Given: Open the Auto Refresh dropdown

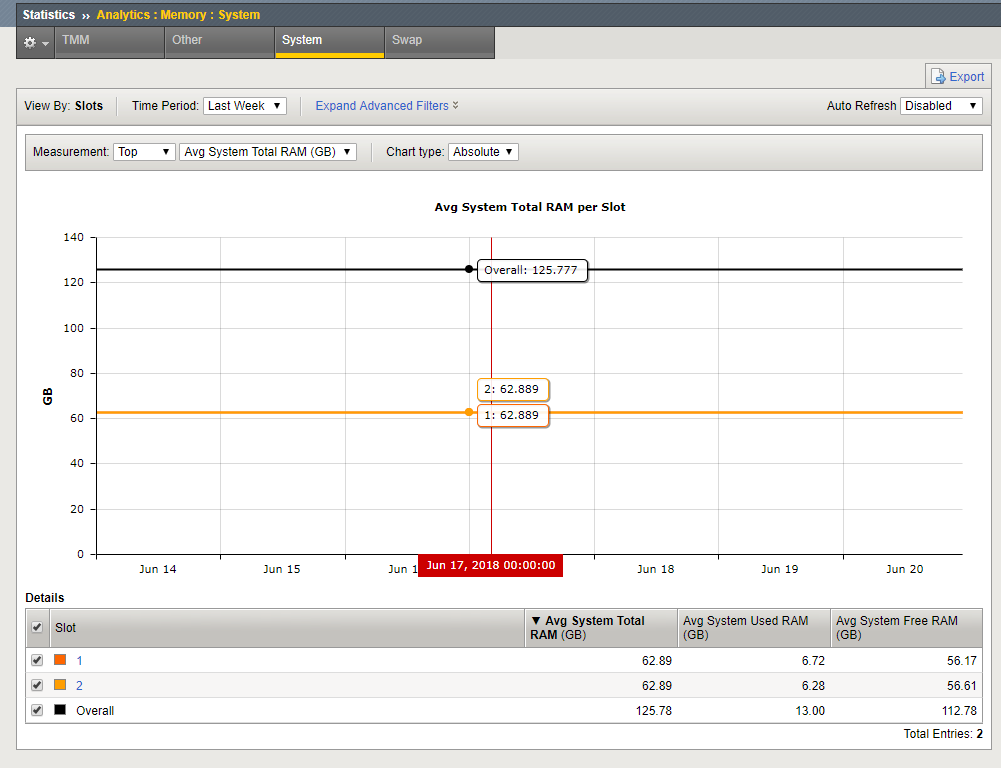Looking at the screenshot, I should 941,106.
